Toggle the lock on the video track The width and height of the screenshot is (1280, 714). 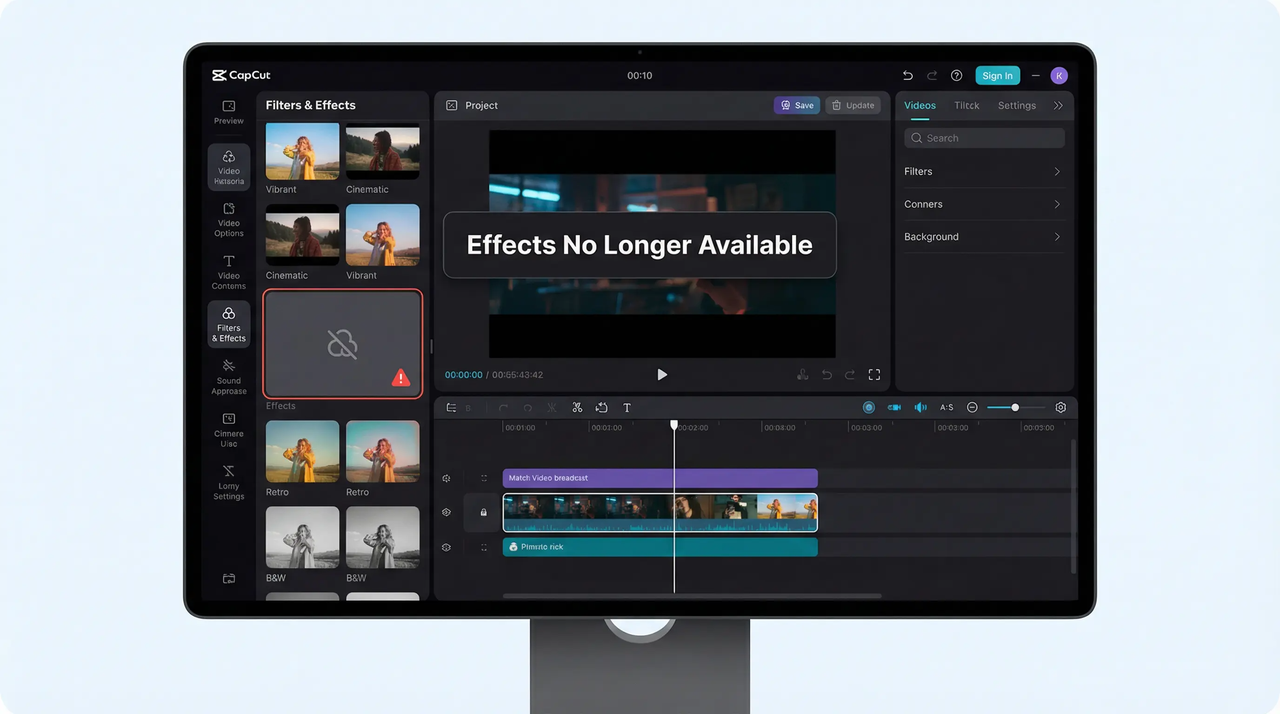pyautogui.click(x=483, y=511)
